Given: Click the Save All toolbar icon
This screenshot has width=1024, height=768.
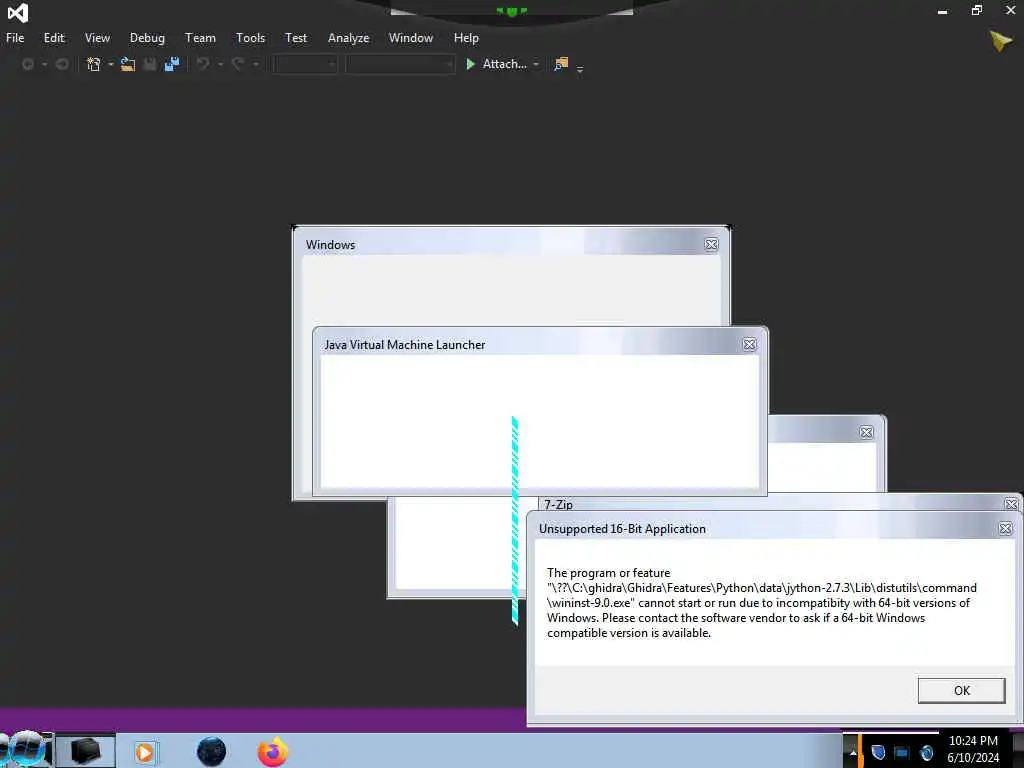Looking at the screenshot, I should (x=172, y=64).
